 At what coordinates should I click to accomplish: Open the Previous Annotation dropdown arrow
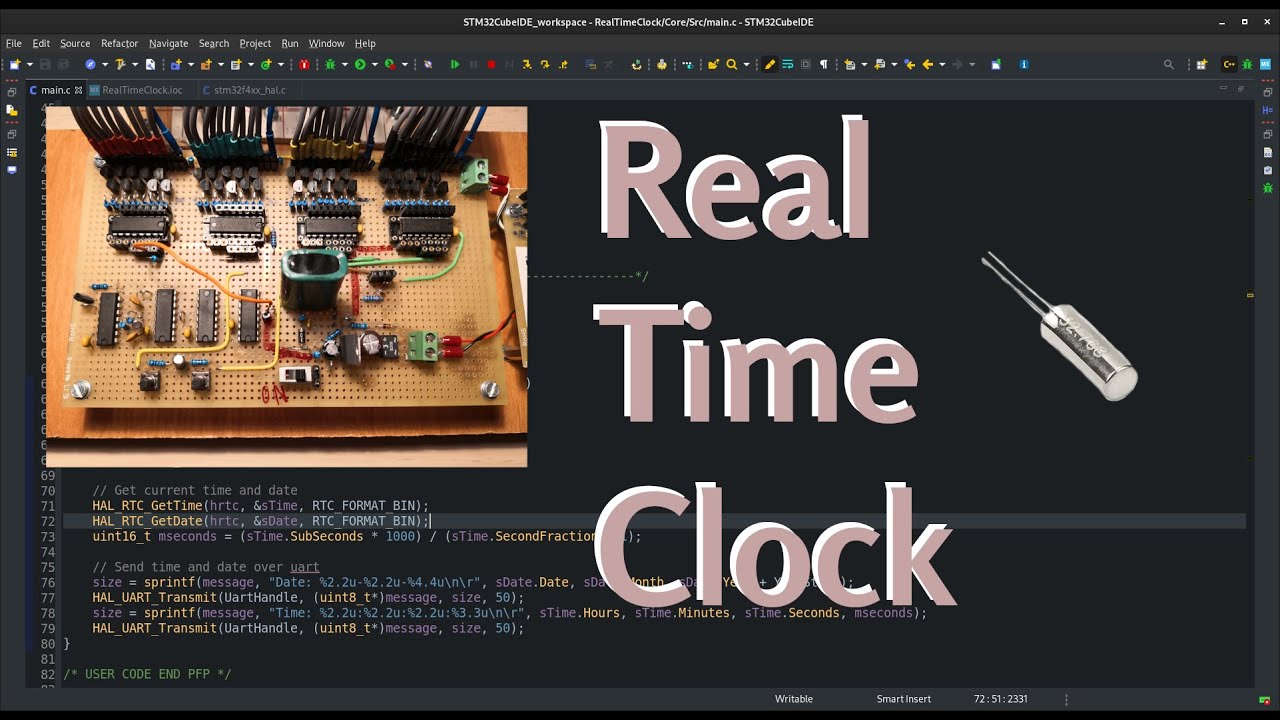click(x=894, y=64)
